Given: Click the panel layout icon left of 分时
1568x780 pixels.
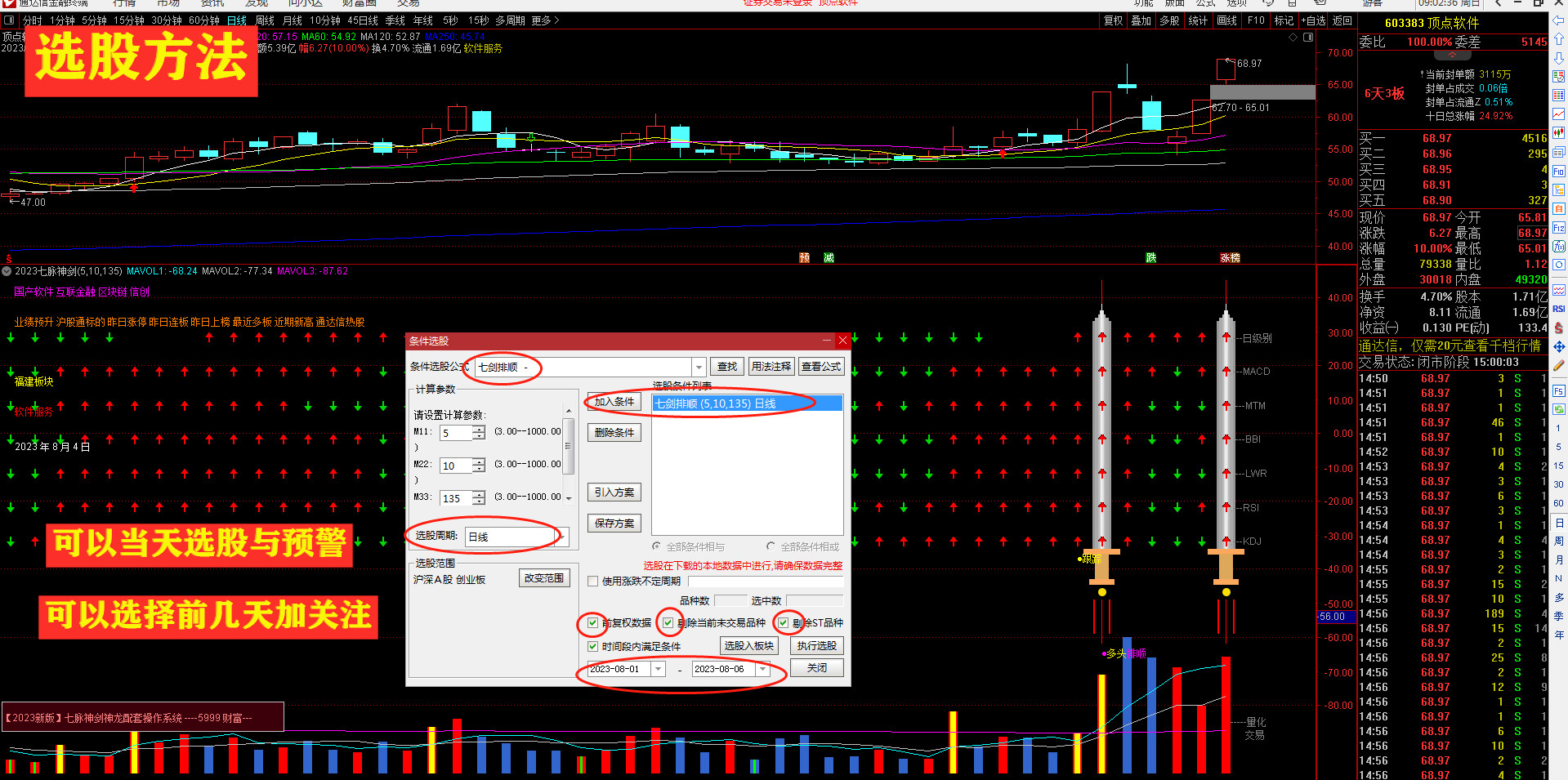Looking at the screenshot, I should 10,20.
